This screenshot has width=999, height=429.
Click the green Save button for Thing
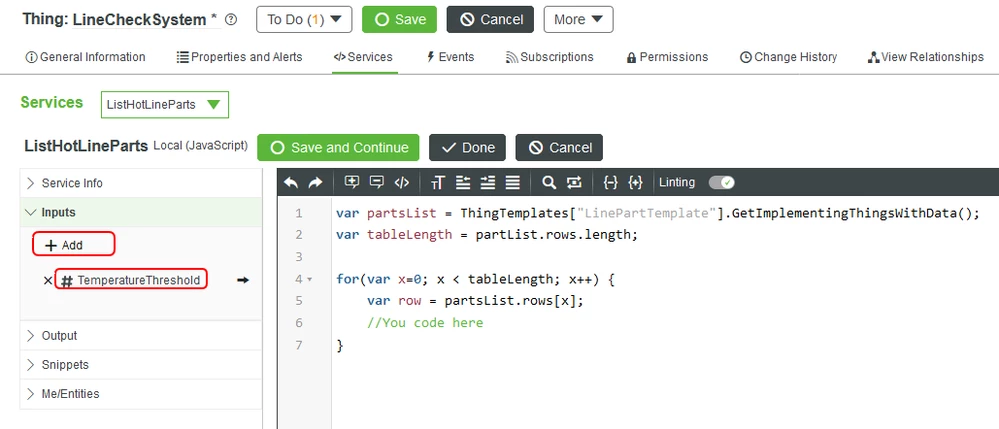tap(399, 20)
